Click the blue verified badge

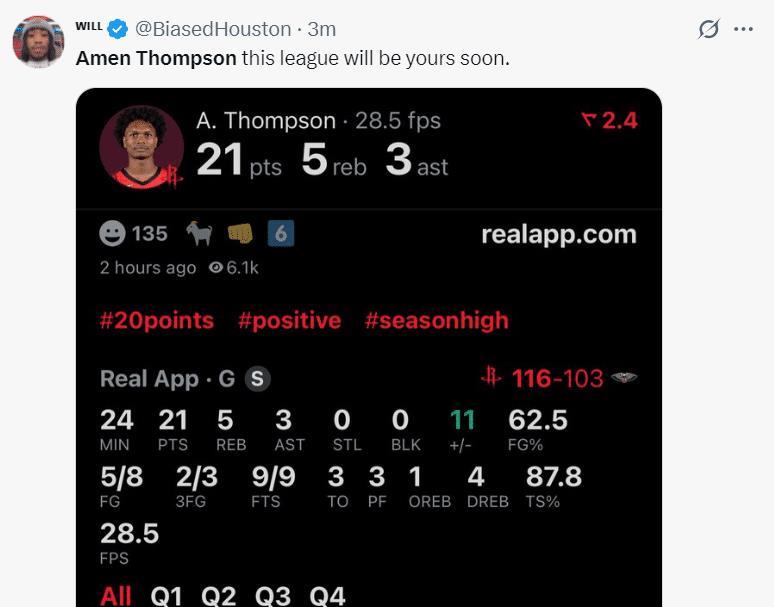(x=117, y=29)
